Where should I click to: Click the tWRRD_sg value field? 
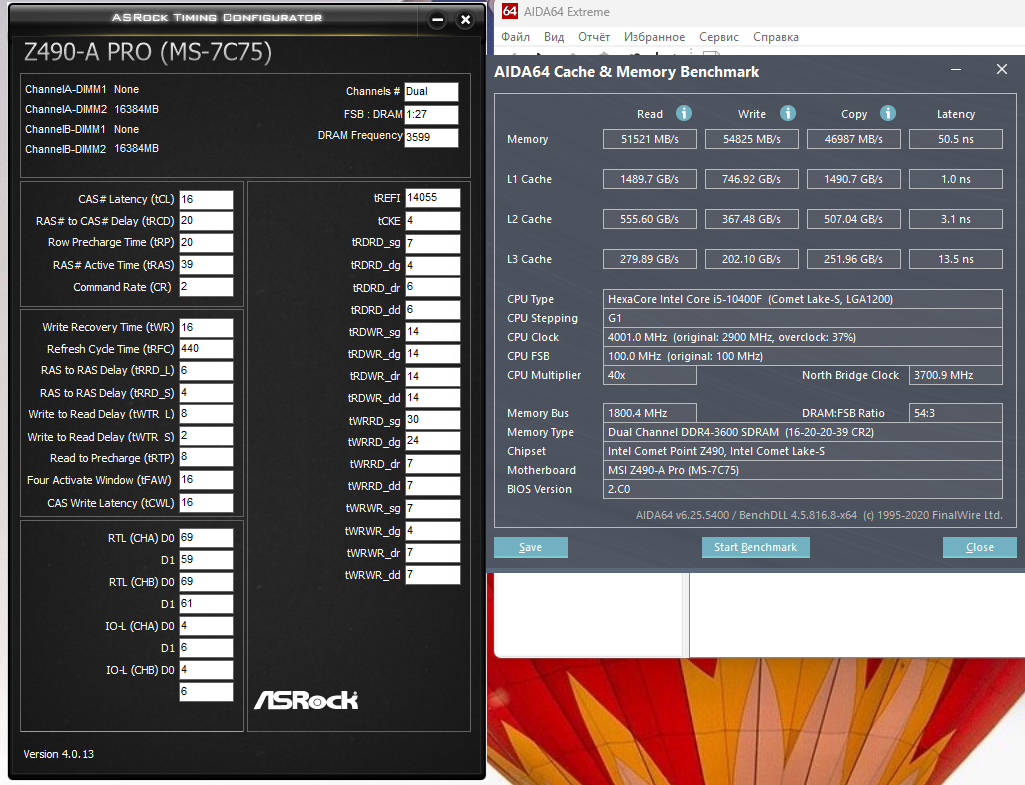click(432, 420)
